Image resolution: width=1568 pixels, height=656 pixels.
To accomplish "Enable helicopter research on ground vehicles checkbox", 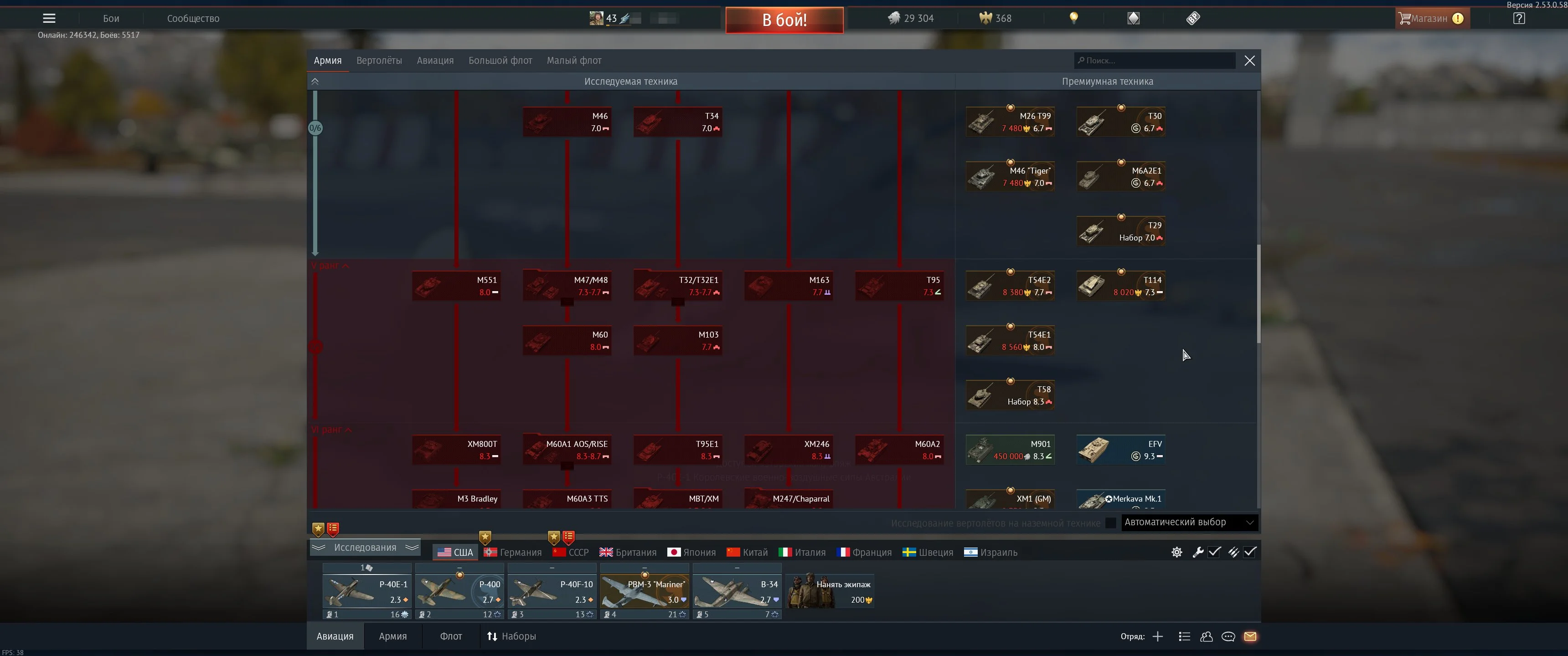I will [1110, 523].
